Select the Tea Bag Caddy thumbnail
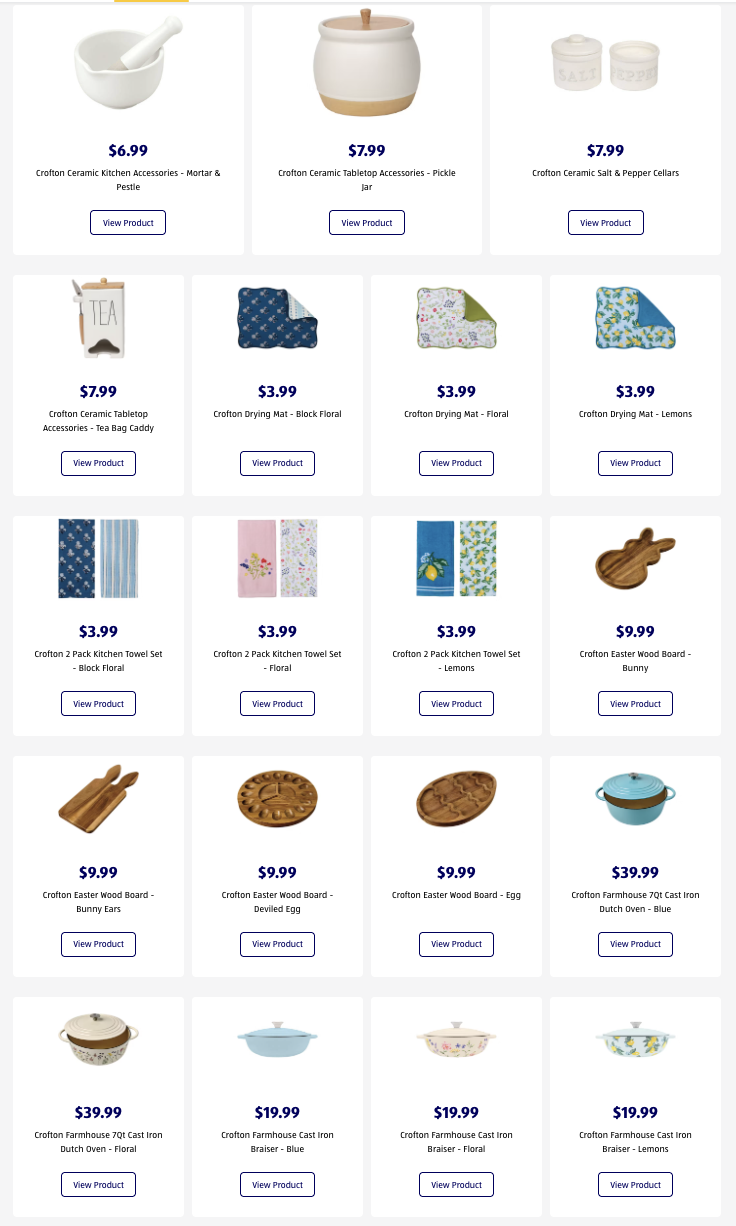 (98, 318)
